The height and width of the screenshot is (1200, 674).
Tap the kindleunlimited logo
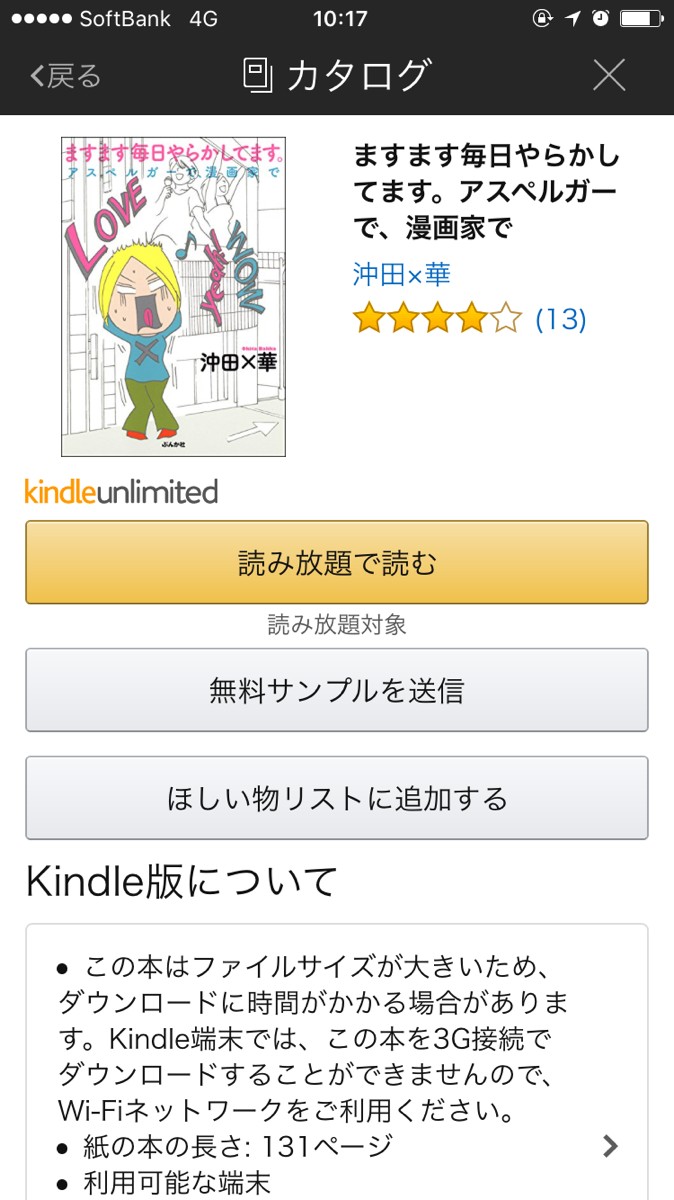tap(121, 492)
